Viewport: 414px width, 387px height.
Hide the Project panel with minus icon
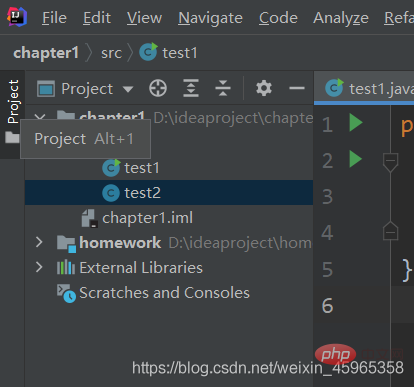(x=297, y=88)
